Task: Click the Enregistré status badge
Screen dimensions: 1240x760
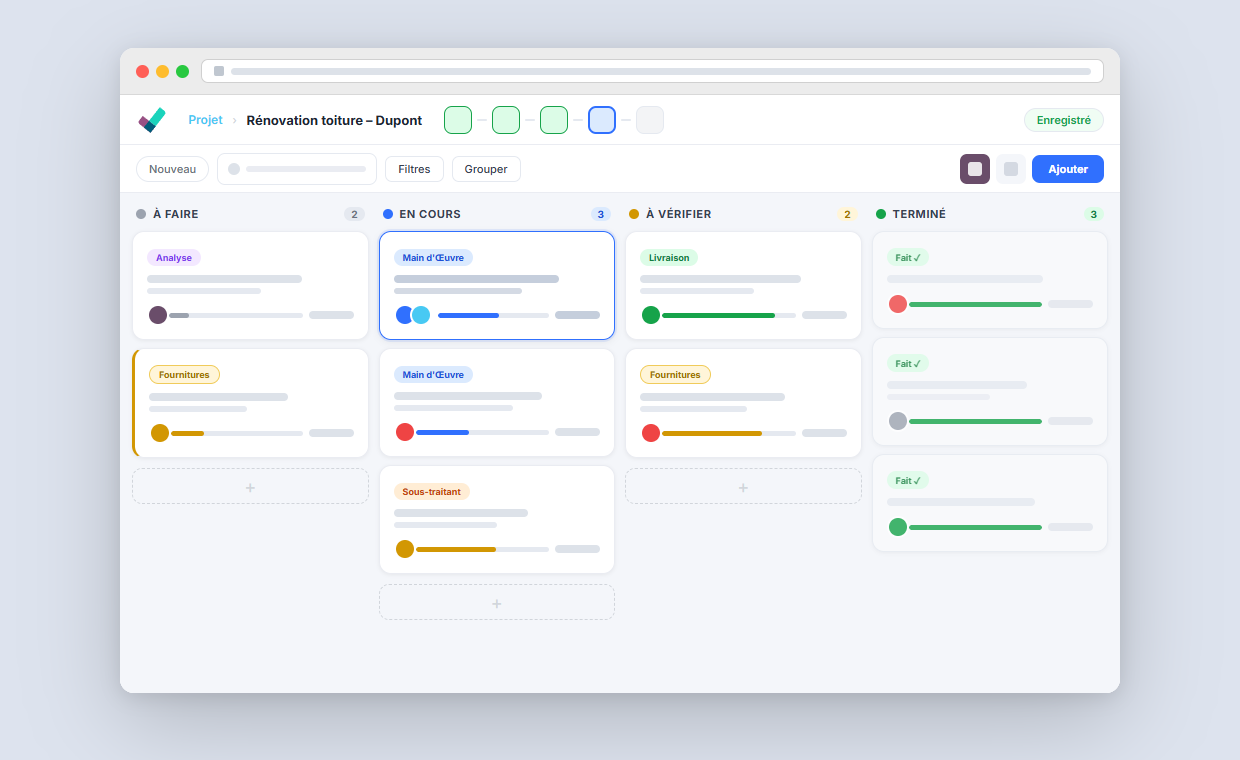Action: (1064, 120)
